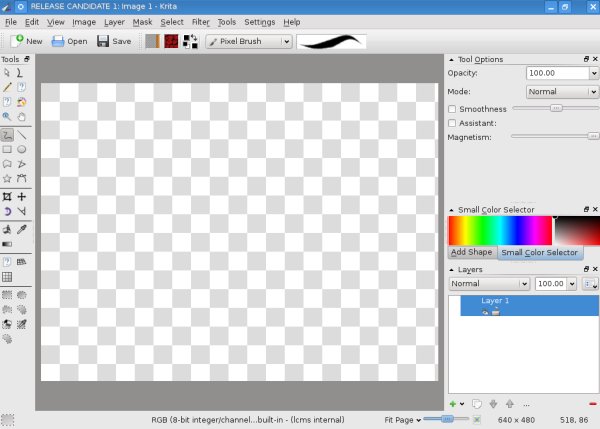Open the Pixel Brush dropdown
The height and width of the screenshot is (429, 600).
249,41
